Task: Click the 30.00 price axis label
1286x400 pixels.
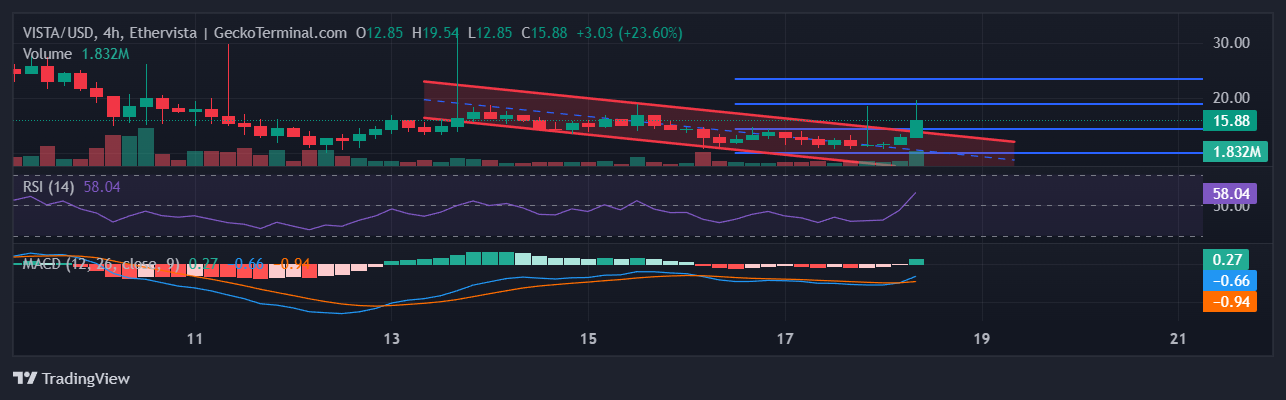Action: click(1231, 43)
